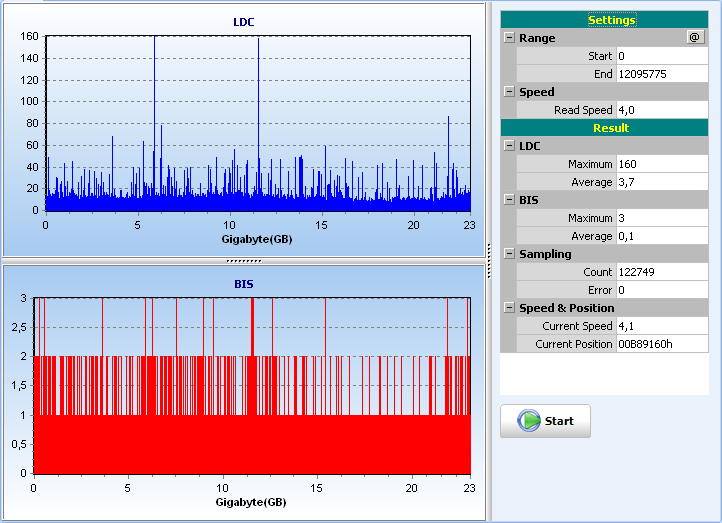Collapse the Range section
This screenshot has height=523, width=722.
point(509,37)
